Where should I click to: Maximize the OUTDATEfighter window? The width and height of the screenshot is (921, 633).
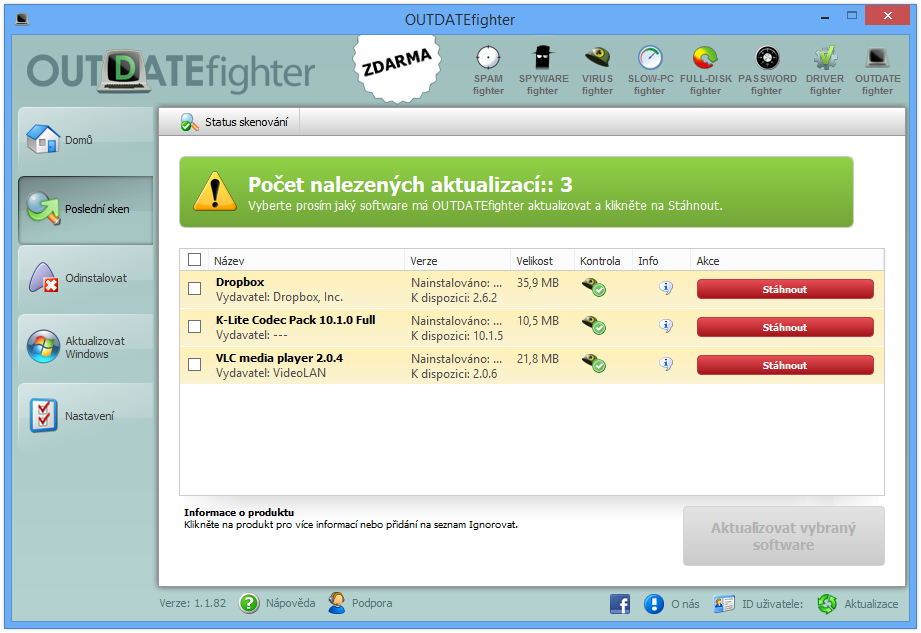coord(852,16)
